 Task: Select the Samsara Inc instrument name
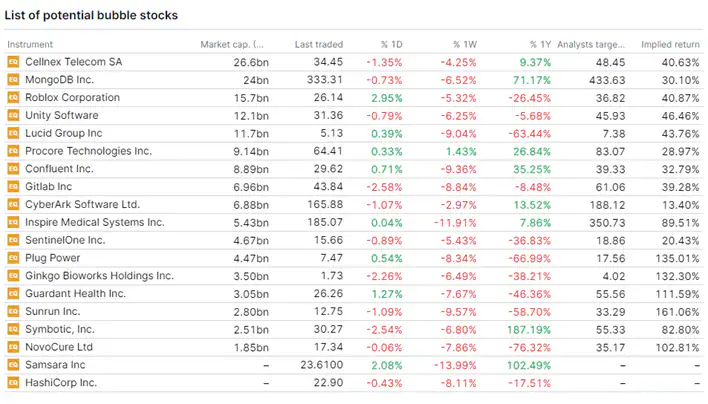[55, 365]
